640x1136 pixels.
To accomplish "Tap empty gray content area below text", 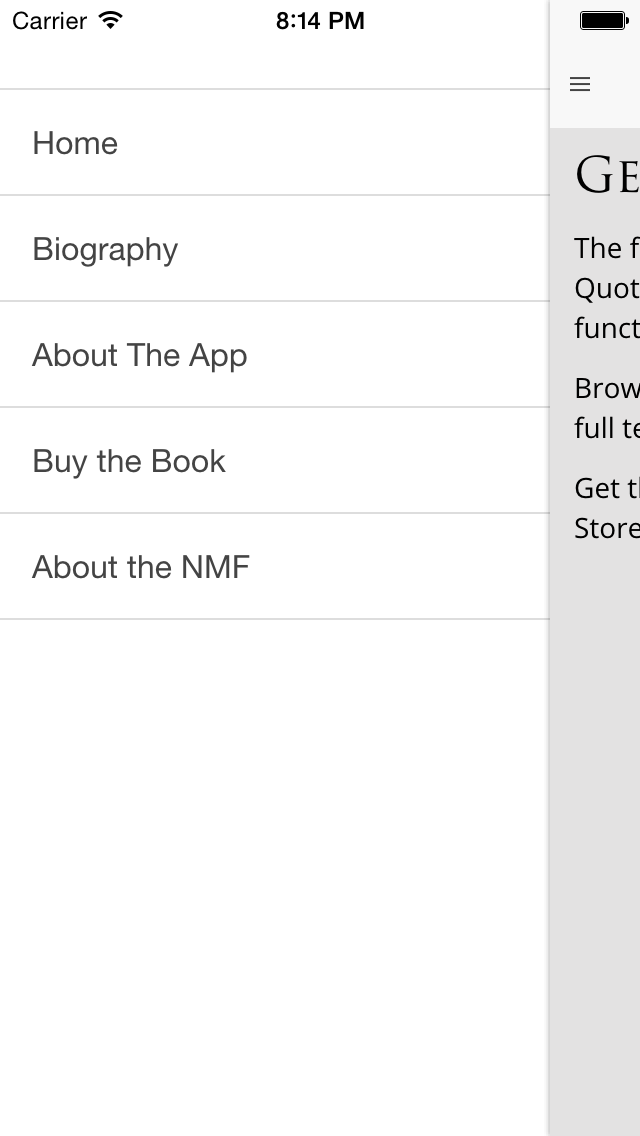I will (595, 833).
